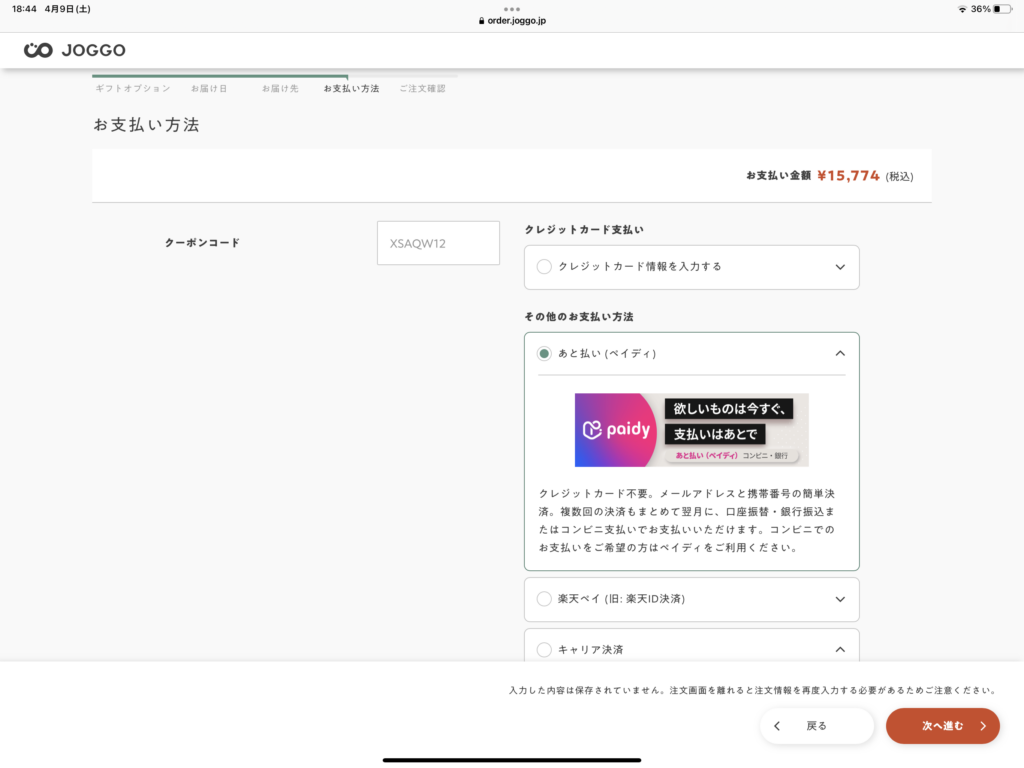
Task: Expand the 楽天ペイ section chevron
Action: click(840, 599)
